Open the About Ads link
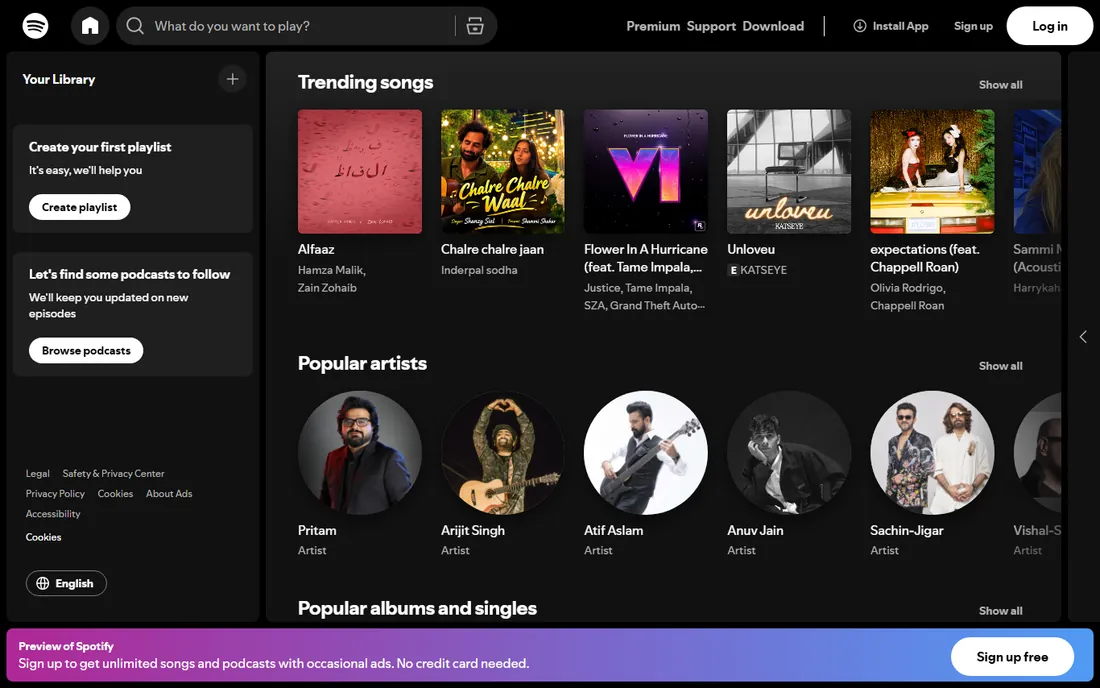Viewport: 1100px width, 688px height. point(169,494)
